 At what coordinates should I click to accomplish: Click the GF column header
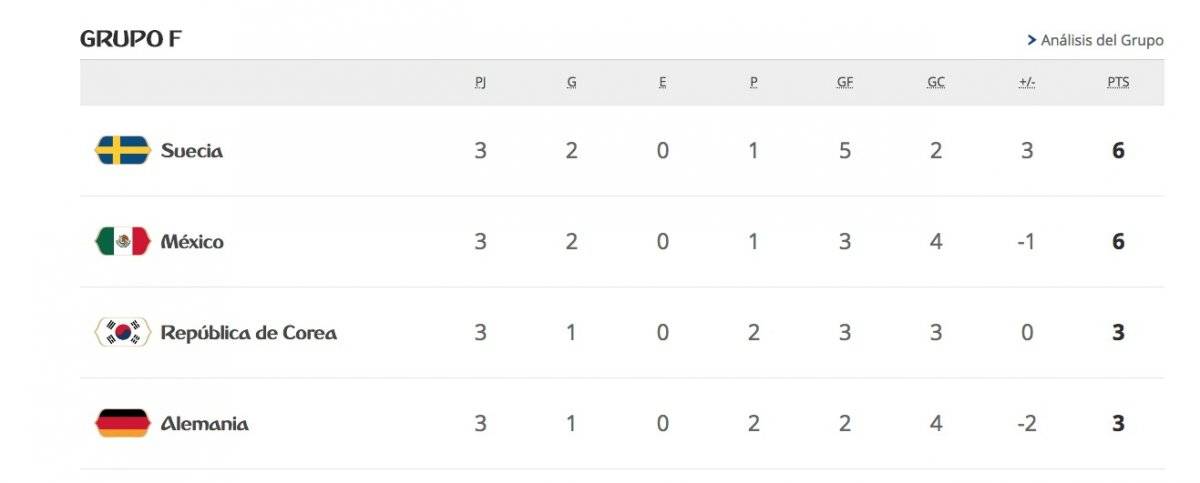845,83
